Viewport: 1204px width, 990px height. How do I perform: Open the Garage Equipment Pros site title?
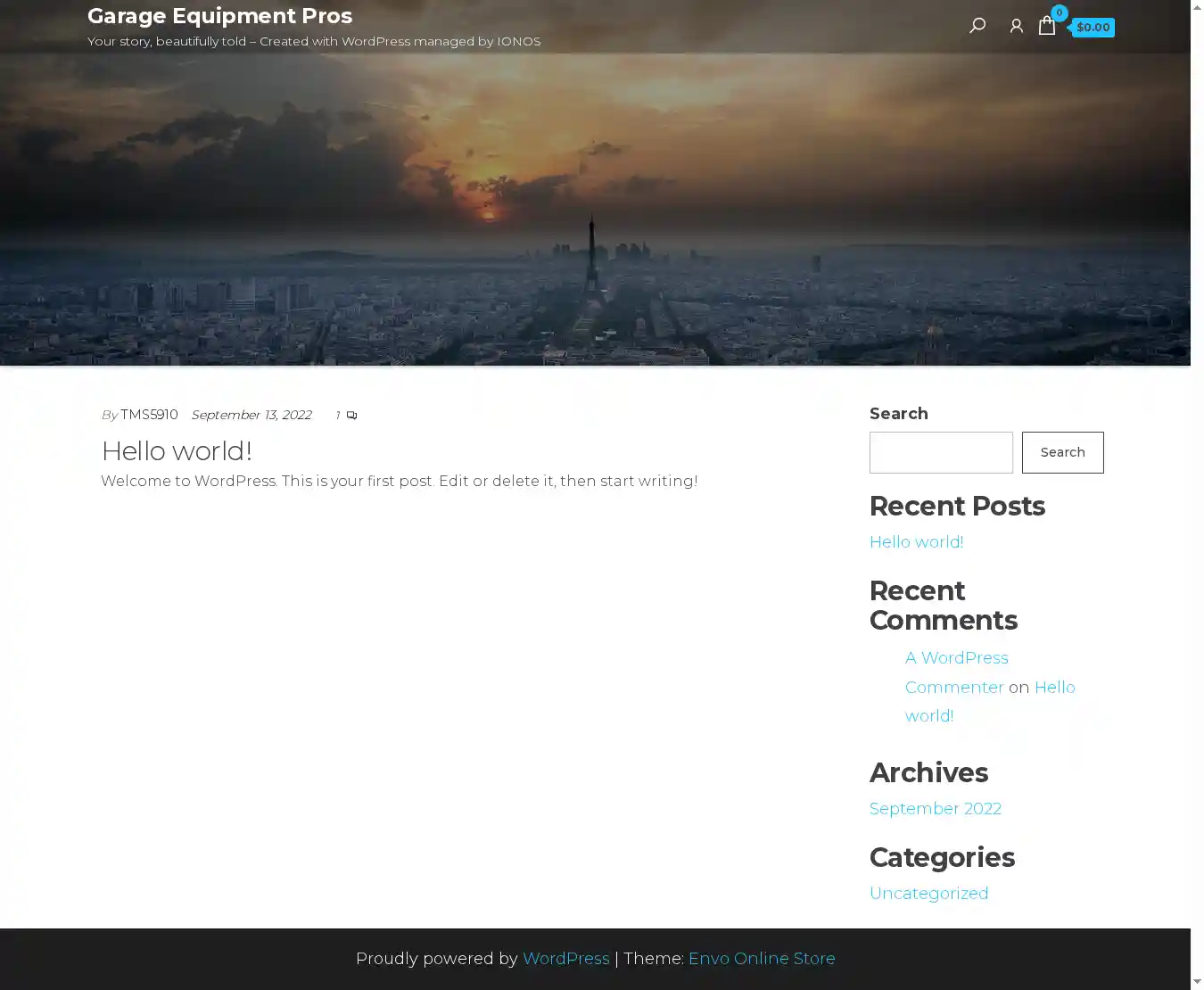(x=219, y=16)
